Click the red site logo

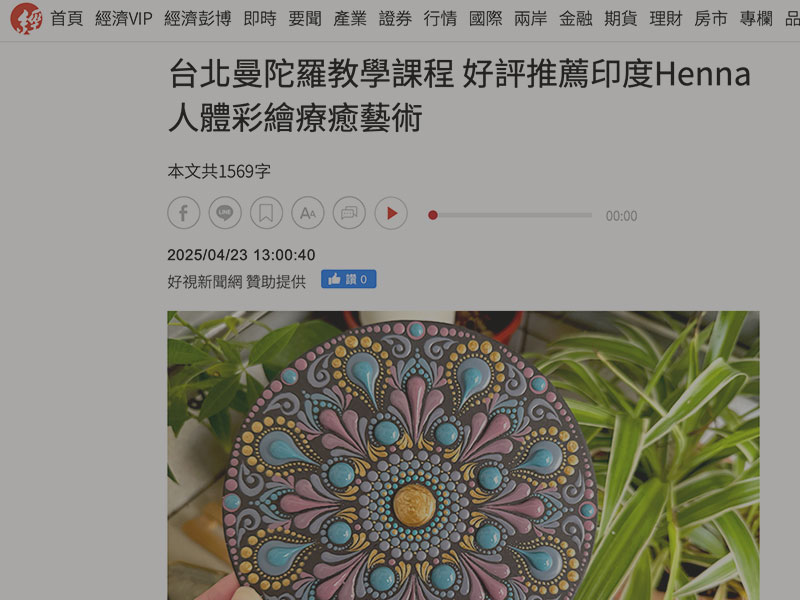pos(26,19)
